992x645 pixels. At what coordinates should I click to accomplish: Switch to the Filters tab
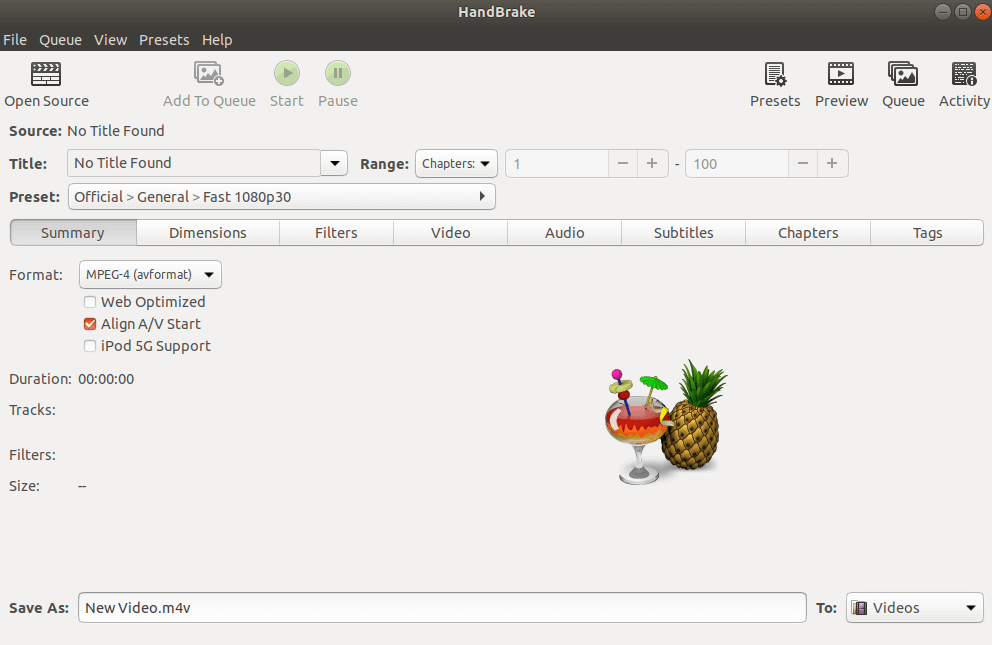[336, 233]
